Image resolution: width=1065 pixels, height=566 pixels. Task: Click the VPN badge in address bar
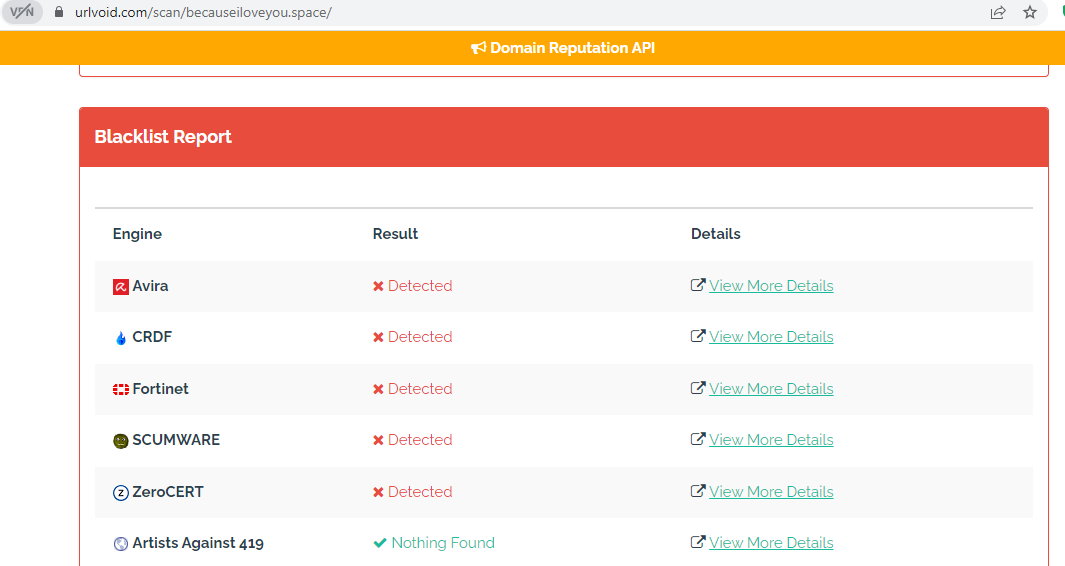pos(22,12)
